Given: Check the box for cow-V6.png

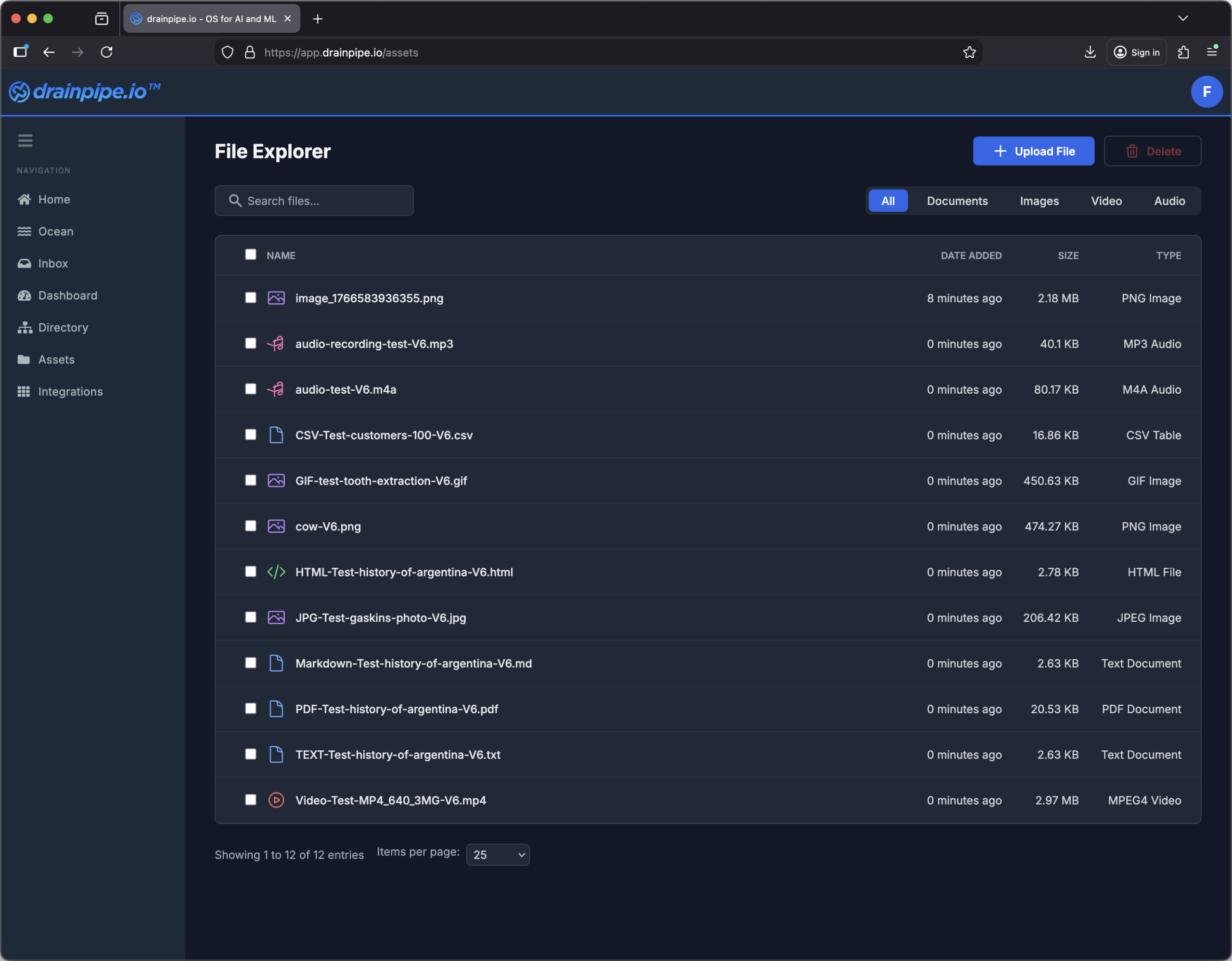Looking at the screenshot, I should coord(250,526).
